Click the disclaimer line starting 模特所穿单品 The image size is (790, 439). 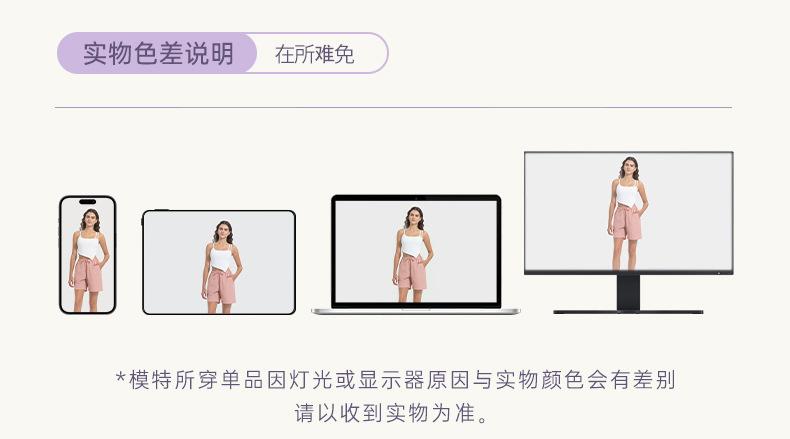pos(396,380)
